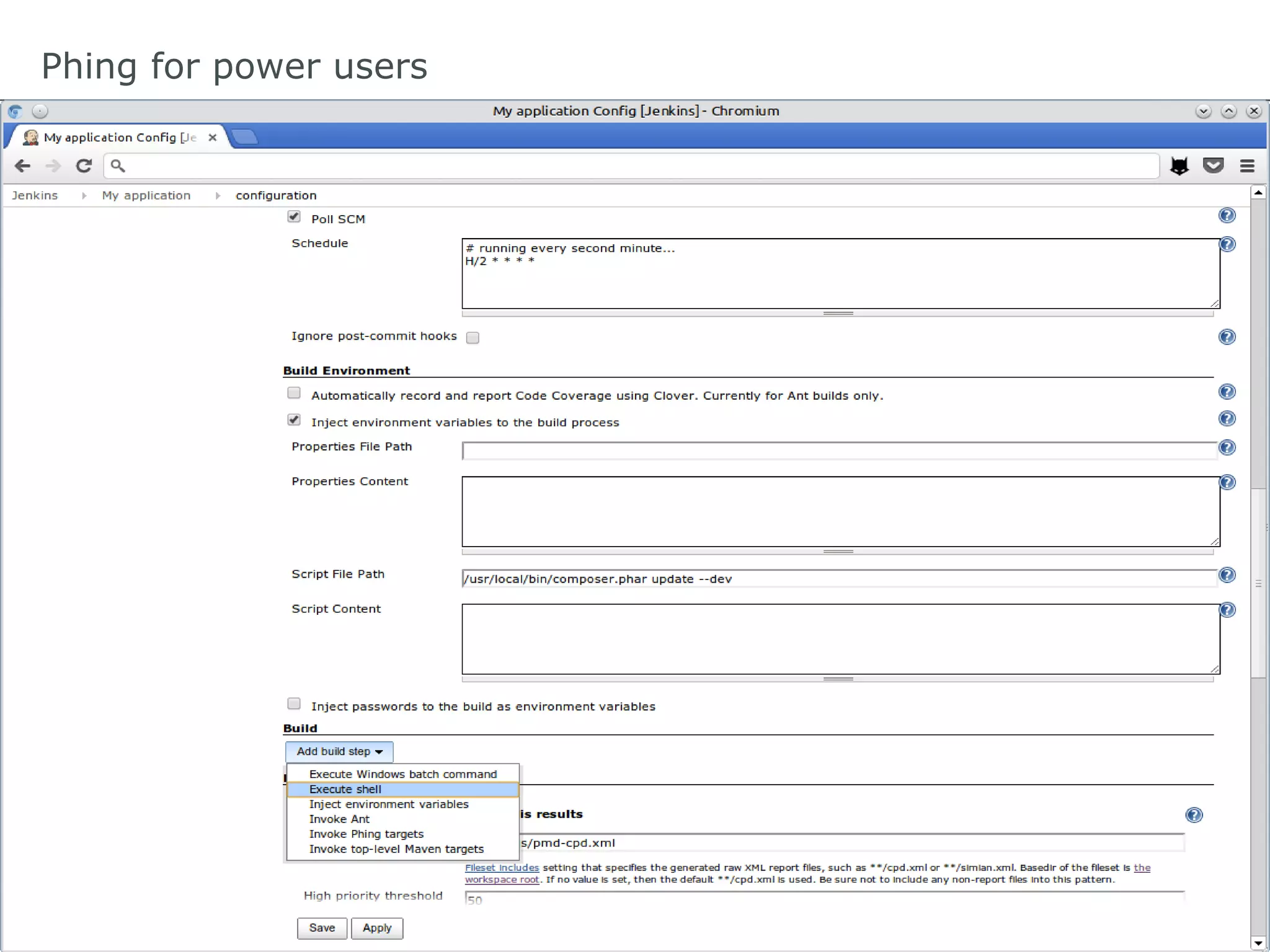Grab the Properties Content resize handle bar

[x=838, y=552]
